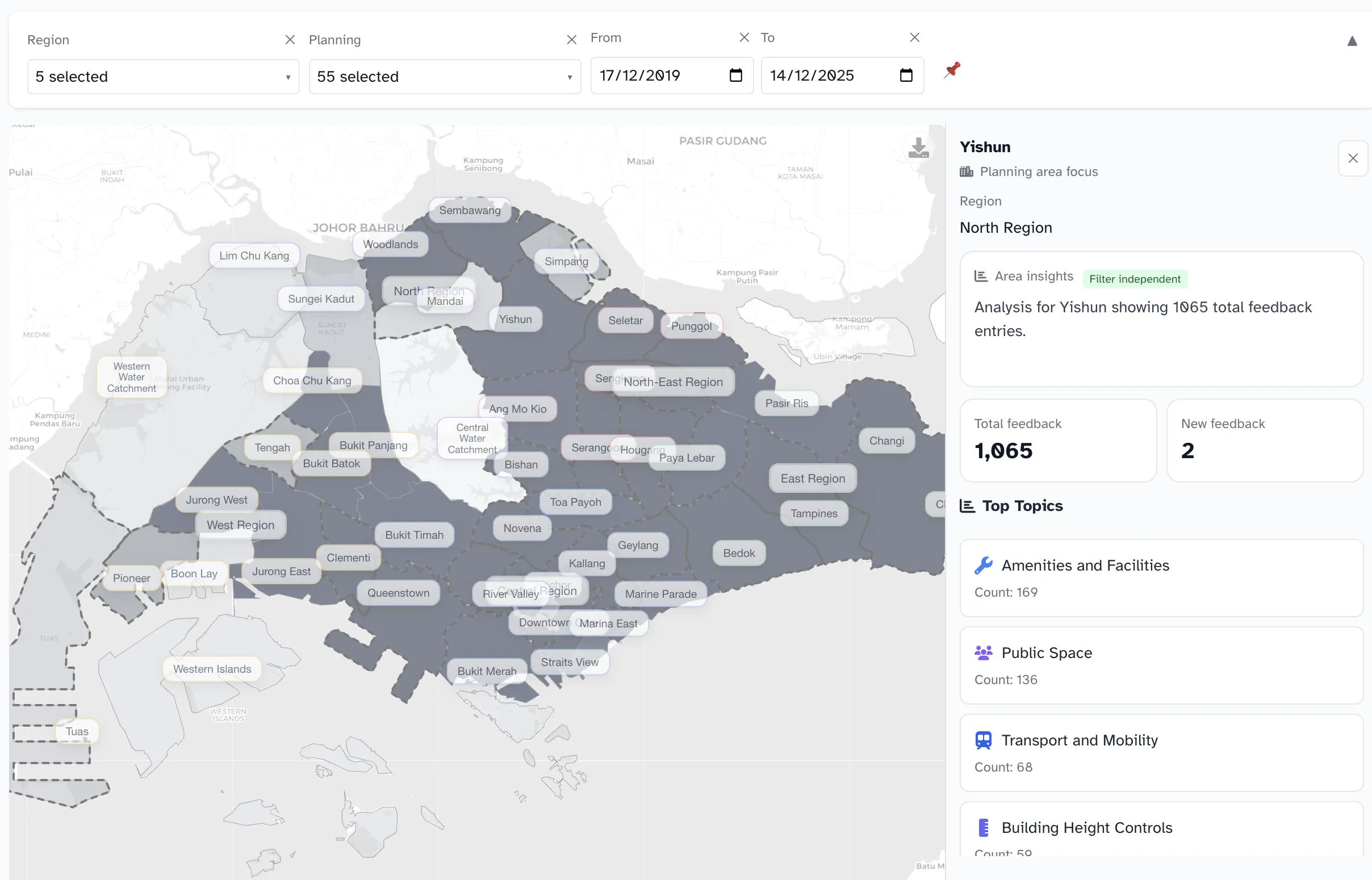The width and height of the screenshot is (1372, 880).
Task: Open the Building Height Controls topic card
Action: click(1161, 829)
